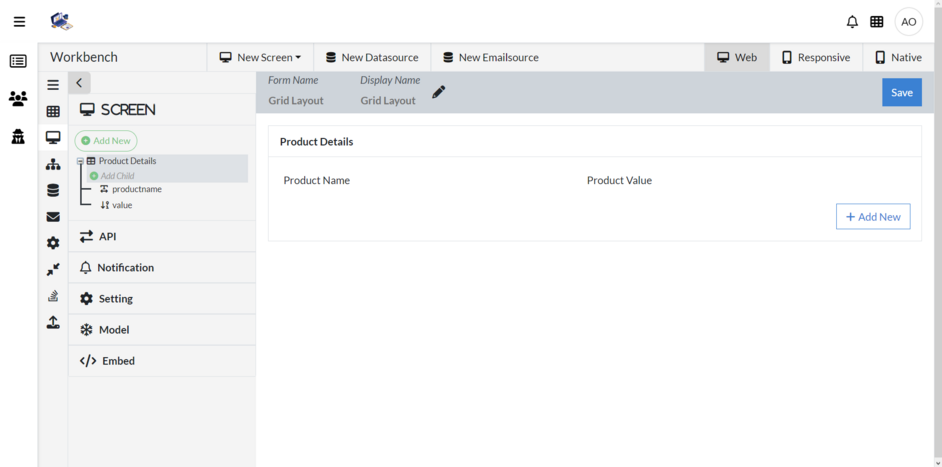Open the sitemap hierarchy icon in sidebar

click(x=53, y=164)
